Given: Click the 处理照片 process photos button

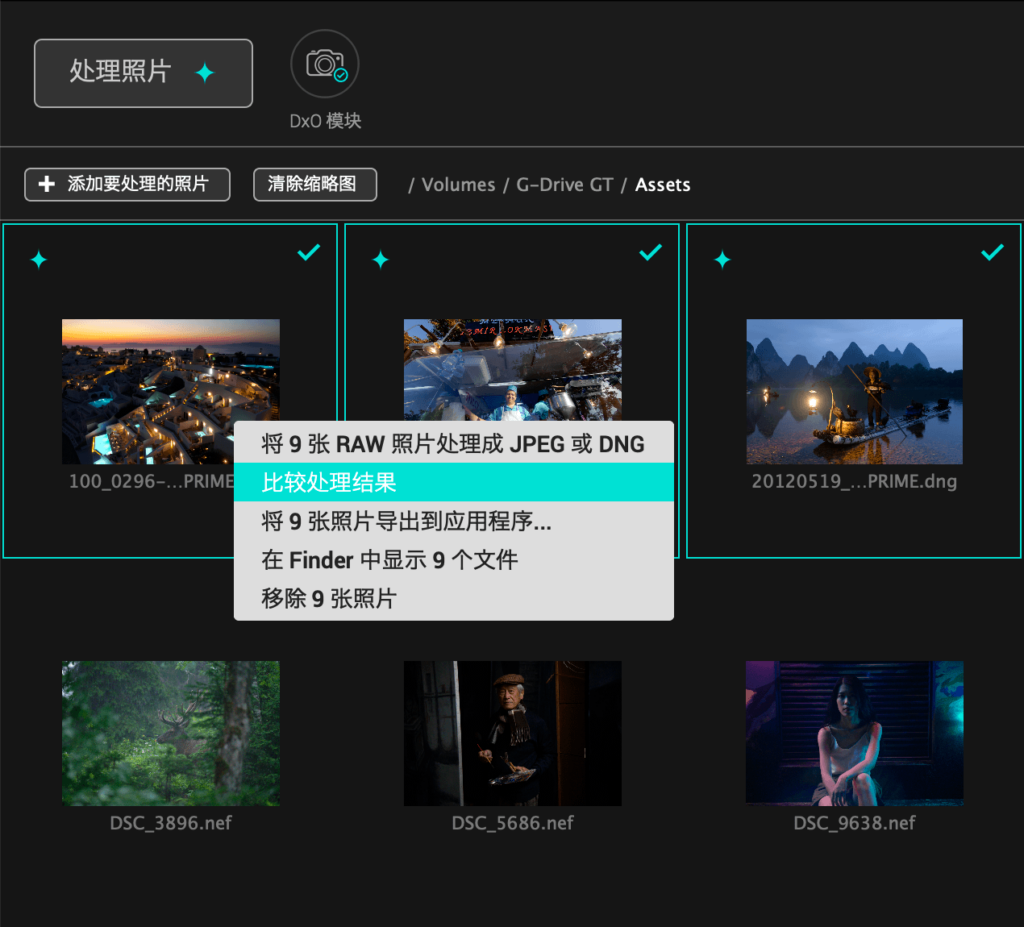Looking at the screenshot, I should point(143,73).
